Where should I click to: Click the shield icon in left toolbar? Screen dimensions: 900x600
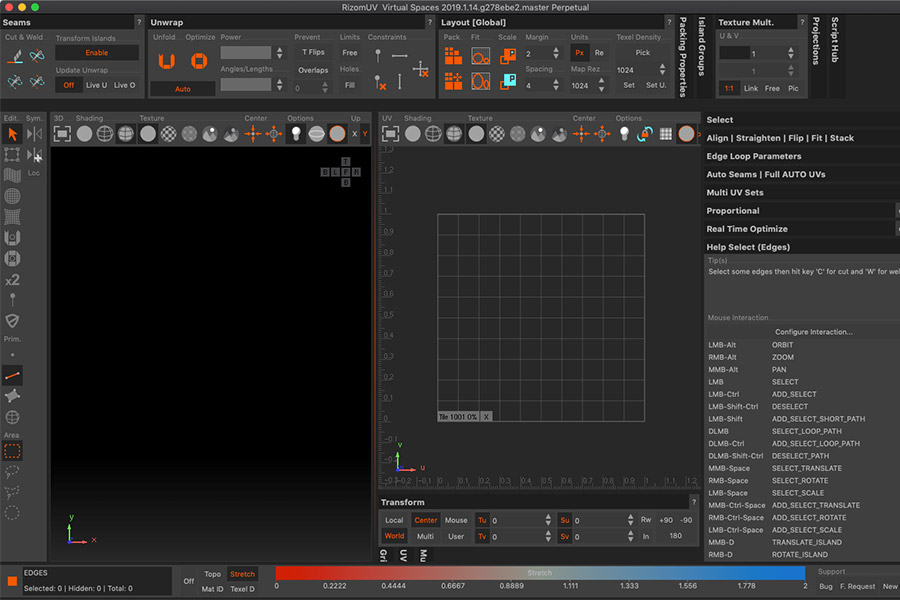12,320
